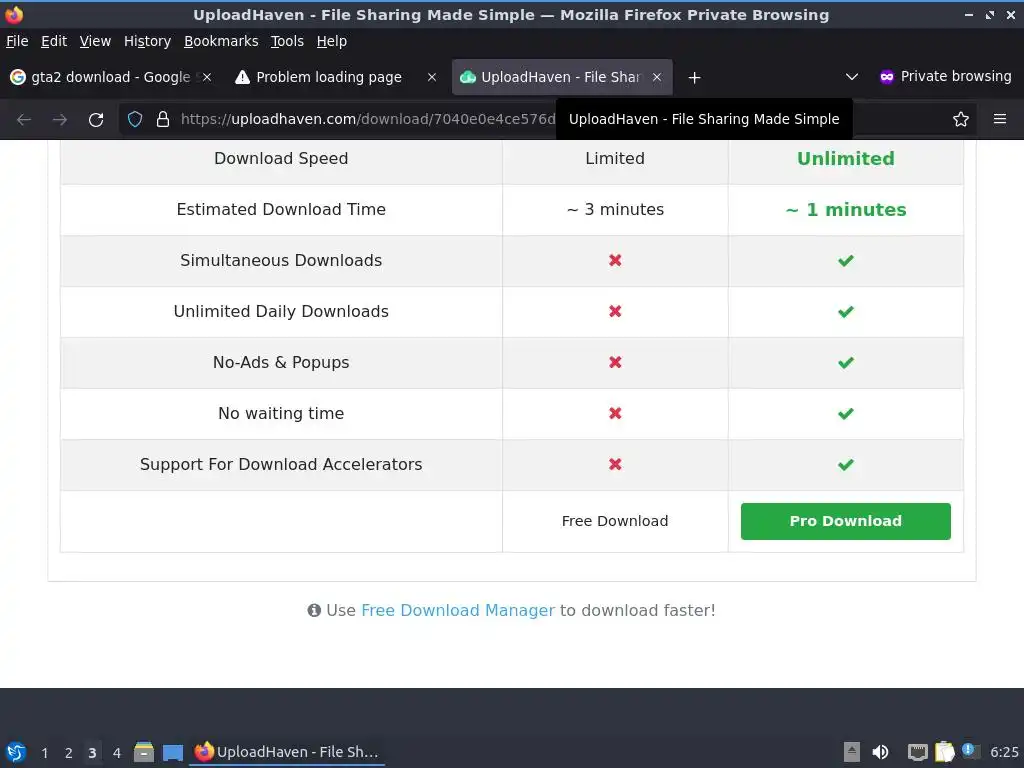Open the Bookmarks menu
1024x768 pixels.
point(221,41)
